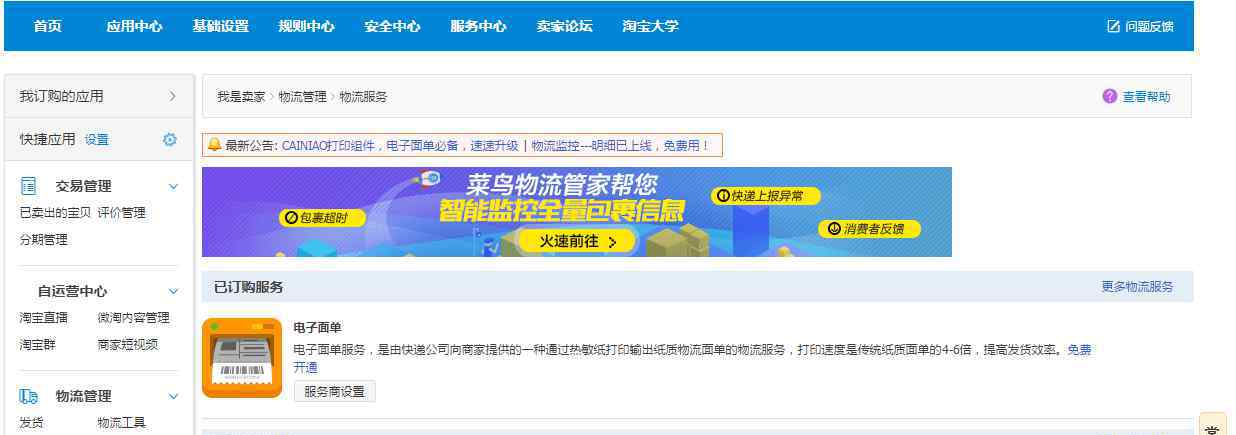Viewport: 1236px width, 435px height.
Task: Click 我是卖家 breadcrumb
Action: click(x=241, y=97)
